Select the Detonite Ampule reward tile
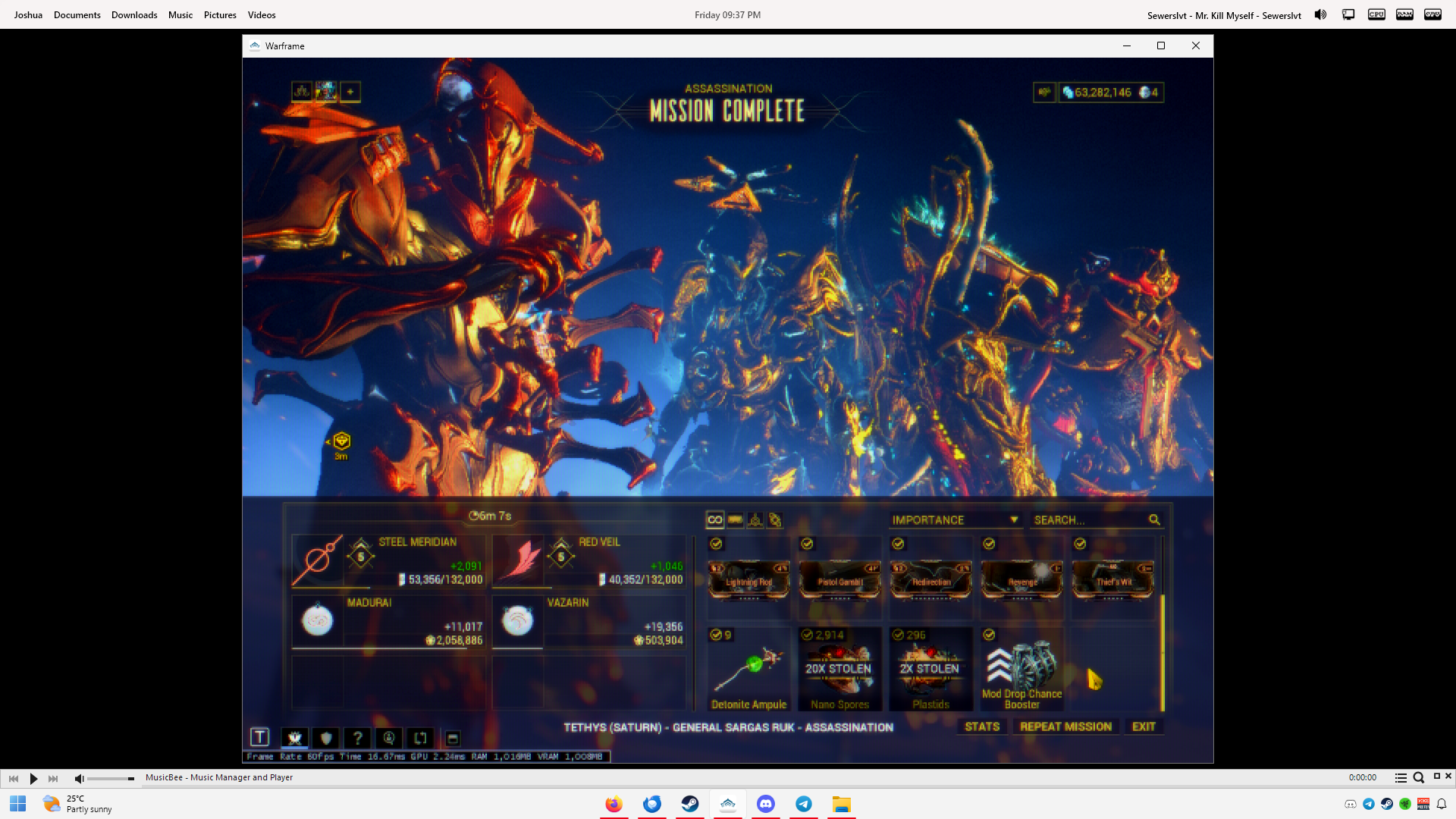This screenshot has height=819, width=1456. [x=749, y=669]
